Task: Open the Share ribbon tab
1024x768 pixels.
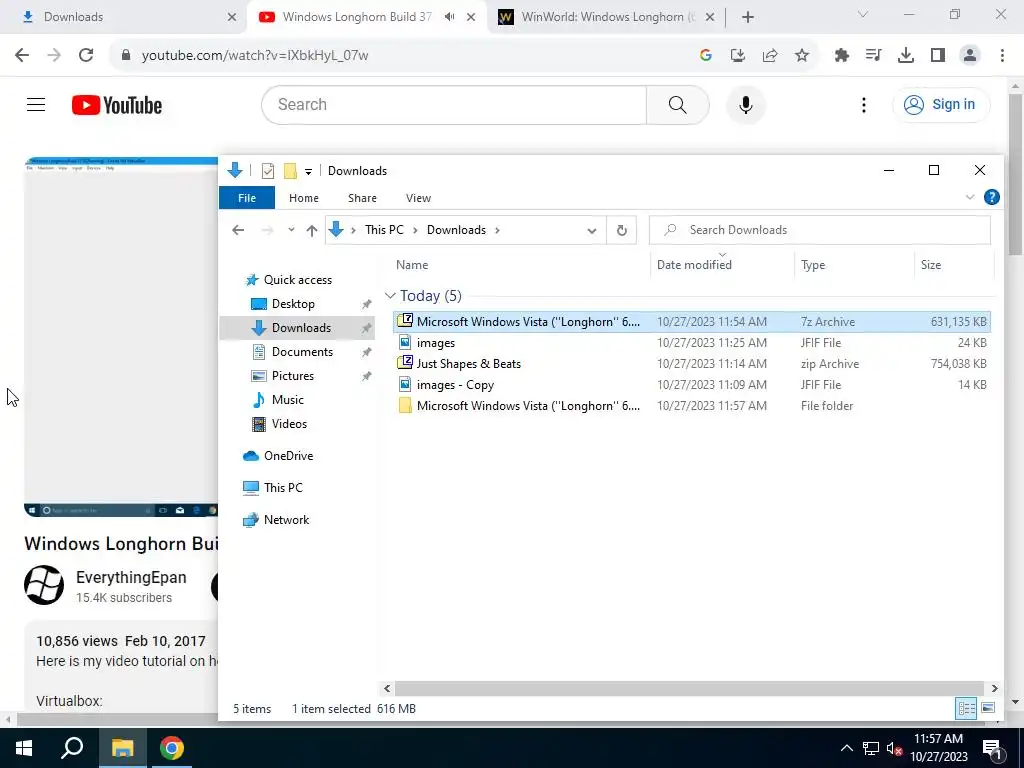Action: click(362, 198)
